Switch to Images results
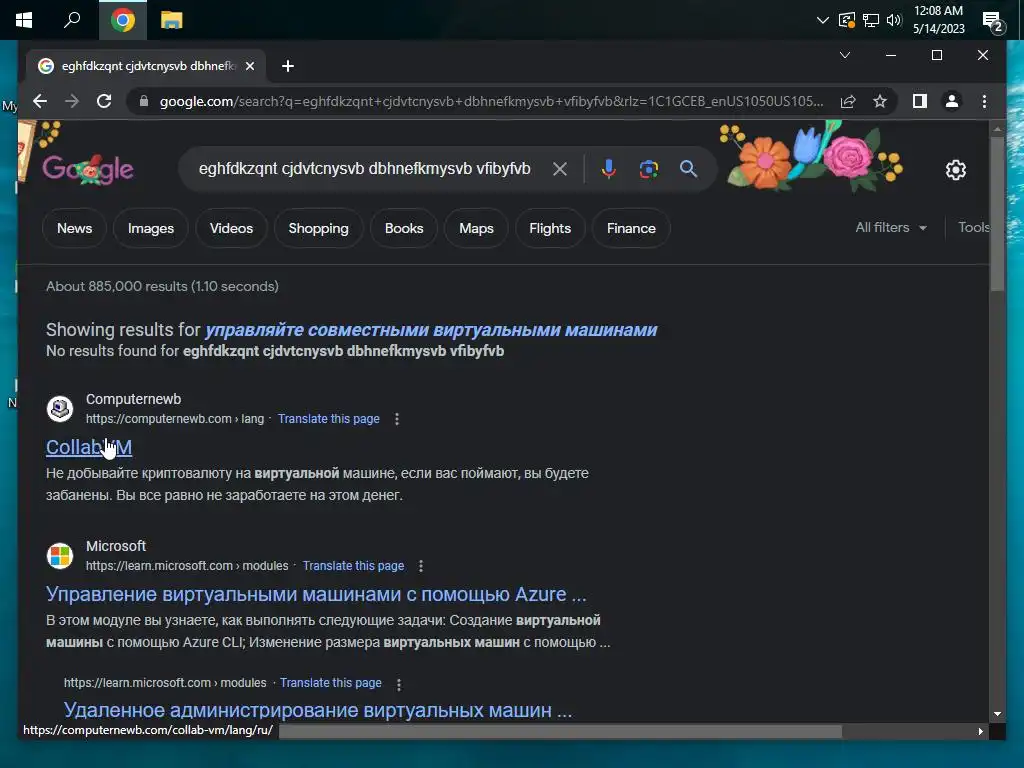Image resolution: width=1024 pixels, height=768 pixels. point(151,228)
